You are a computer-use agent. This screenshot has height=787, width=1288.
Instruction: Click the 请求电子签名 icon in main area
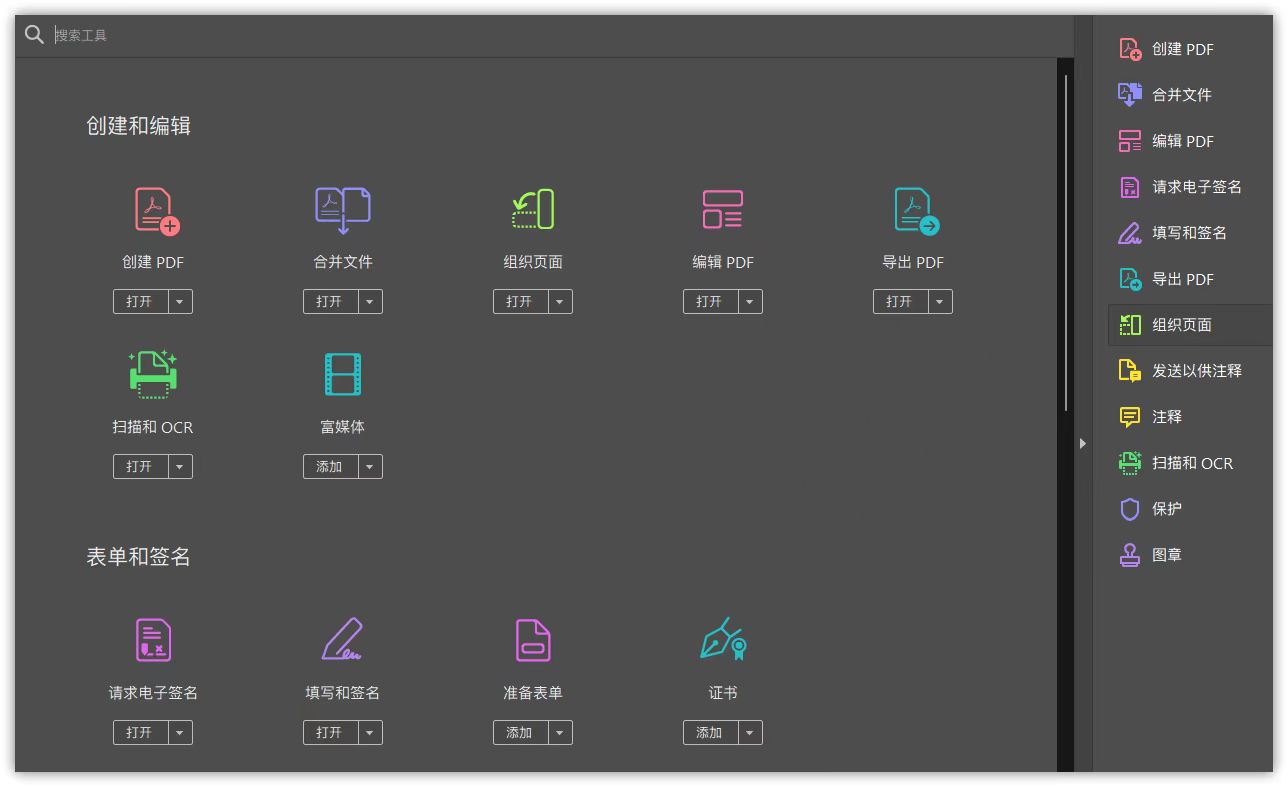tap(153, 640)
